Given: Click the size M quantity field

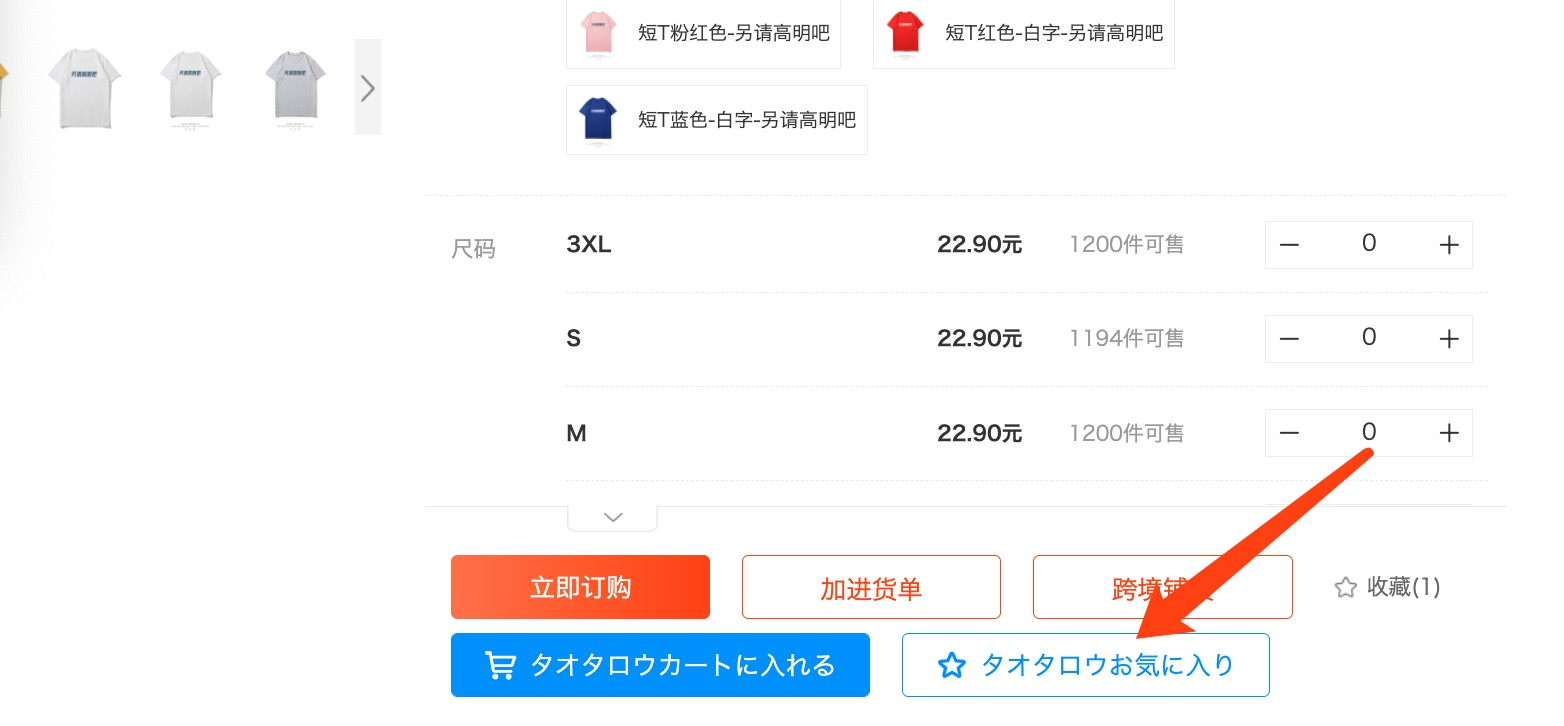Looking at the screenshot, I should (1368, 432).
